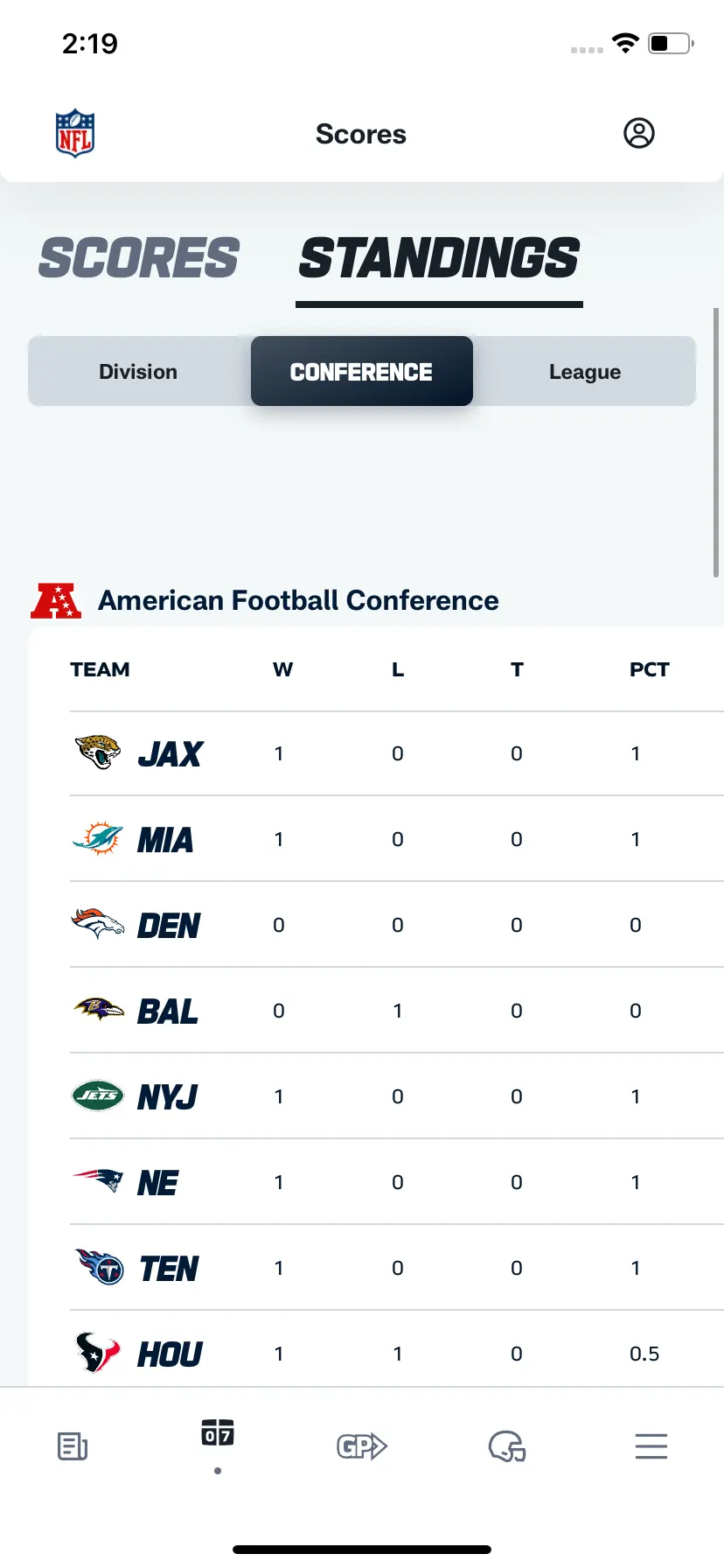Open the helmet teams icon
Image resolution: width=724 pixels, height=1568 pixels.
tap(507, 1446)
